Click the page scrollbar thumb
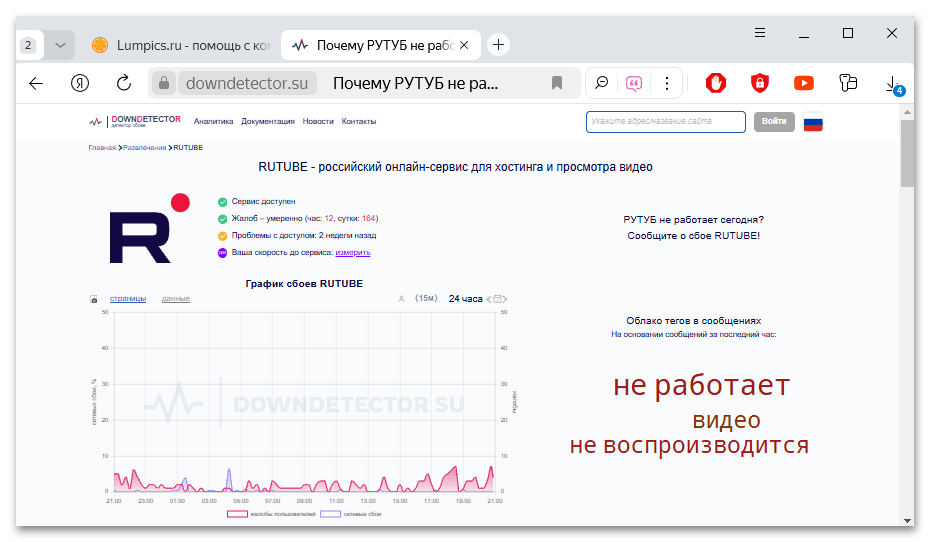This screenshot has height=542, width=930. [x=907, y=153]
